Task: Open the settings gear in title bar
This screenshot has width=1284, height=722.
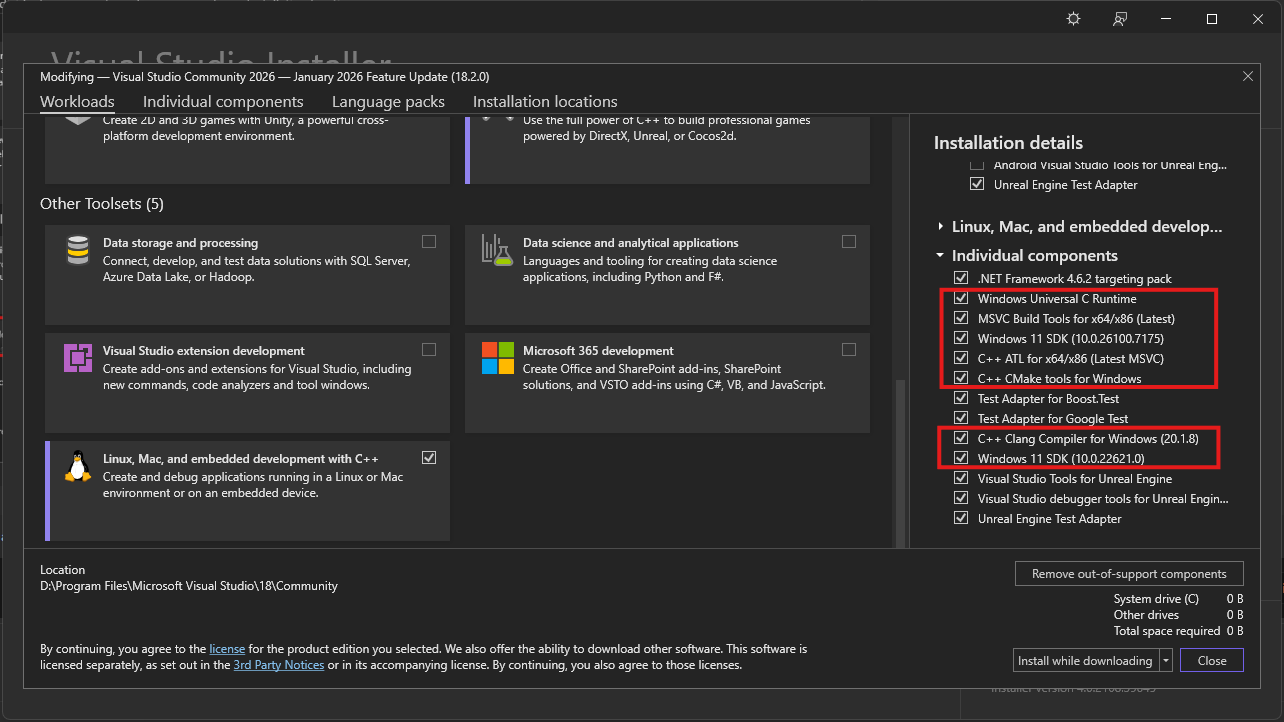Action: coord(1074,19)
